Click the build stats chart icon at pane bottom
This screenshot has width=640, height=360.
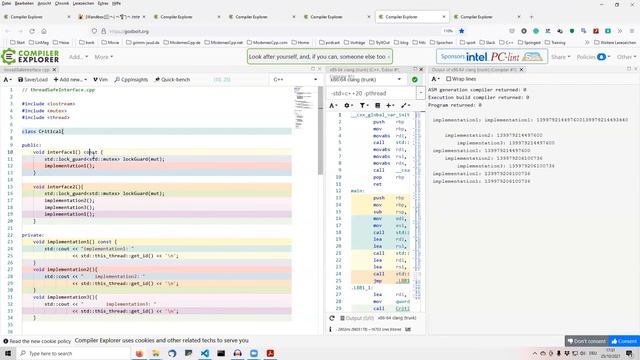408,329
